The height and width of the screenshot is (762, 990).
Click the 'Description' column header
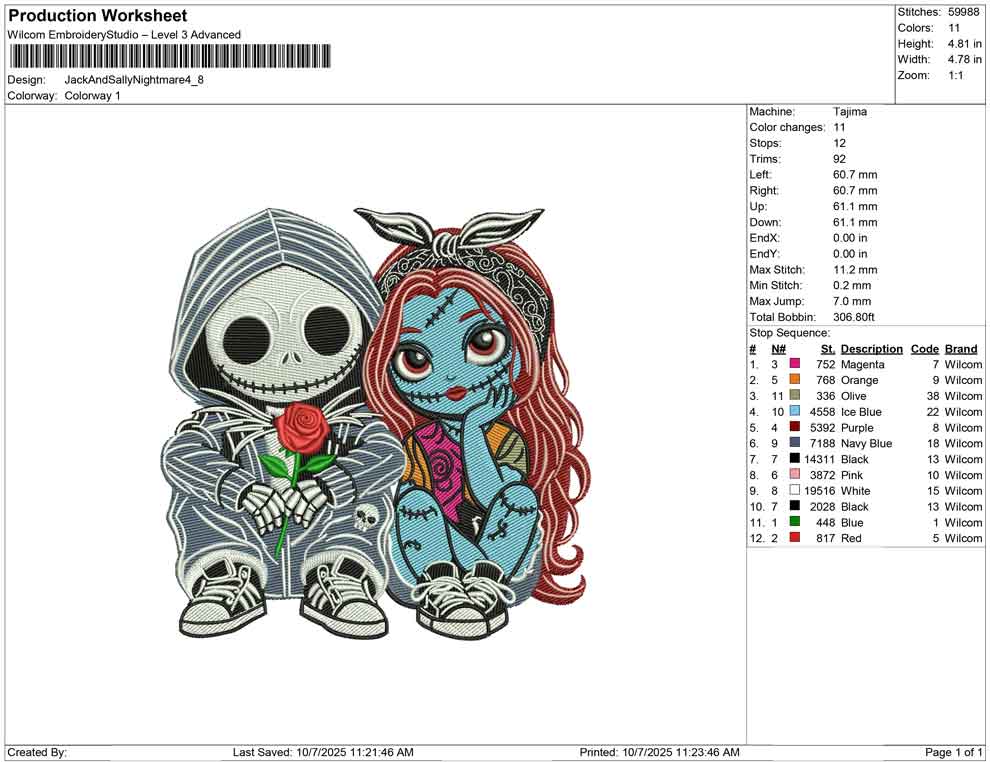click(x=871, y=348)
